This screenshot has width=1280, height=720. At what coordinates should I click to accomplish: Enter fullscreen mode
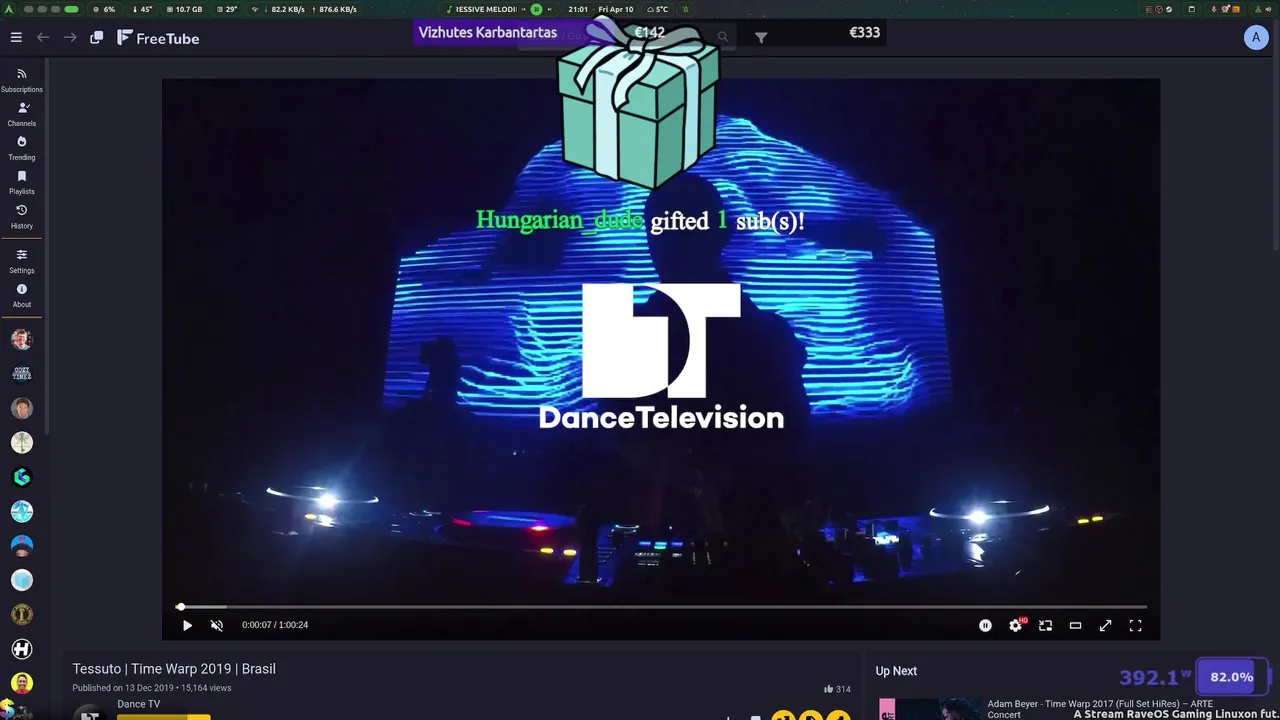tap(1135, 625)
